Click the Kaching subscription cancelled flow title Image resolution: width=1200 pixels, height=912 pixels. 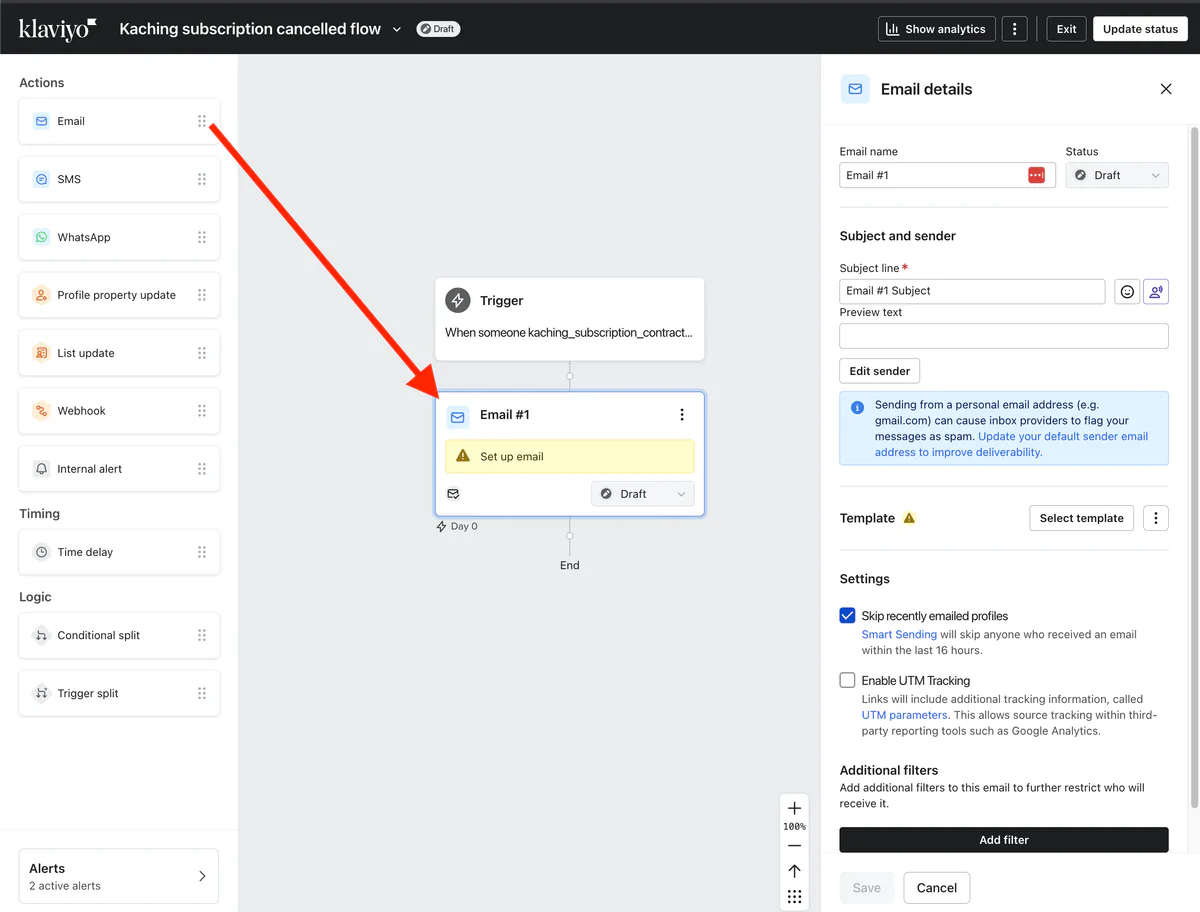coord(250,29)
